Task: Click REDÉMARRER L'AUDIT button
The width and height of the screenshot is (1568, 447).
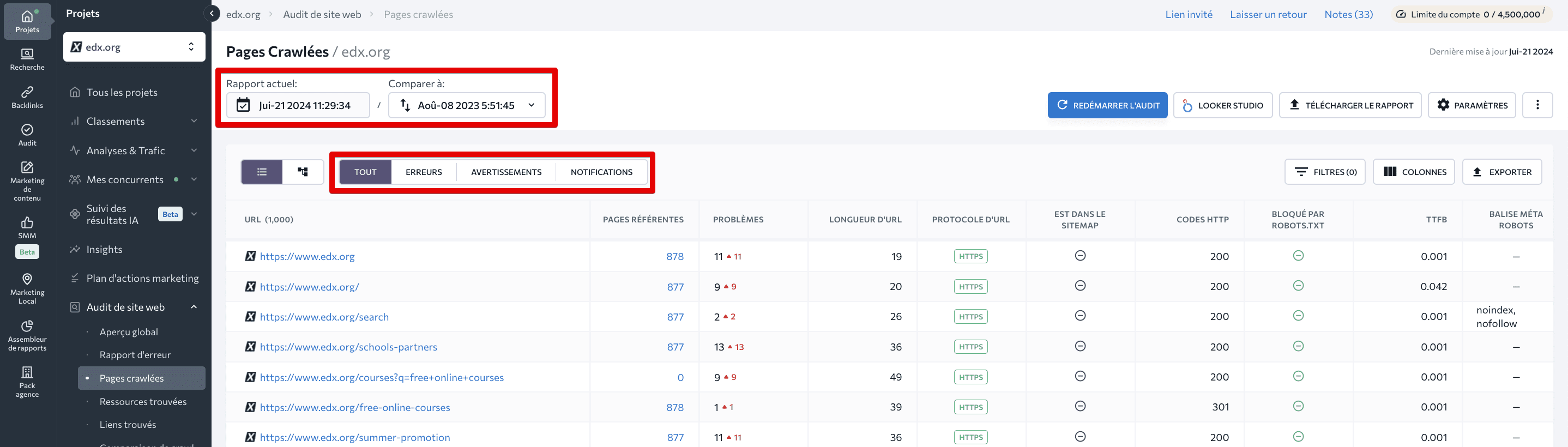Action: pyautogui.click(x=1107, y=105)
